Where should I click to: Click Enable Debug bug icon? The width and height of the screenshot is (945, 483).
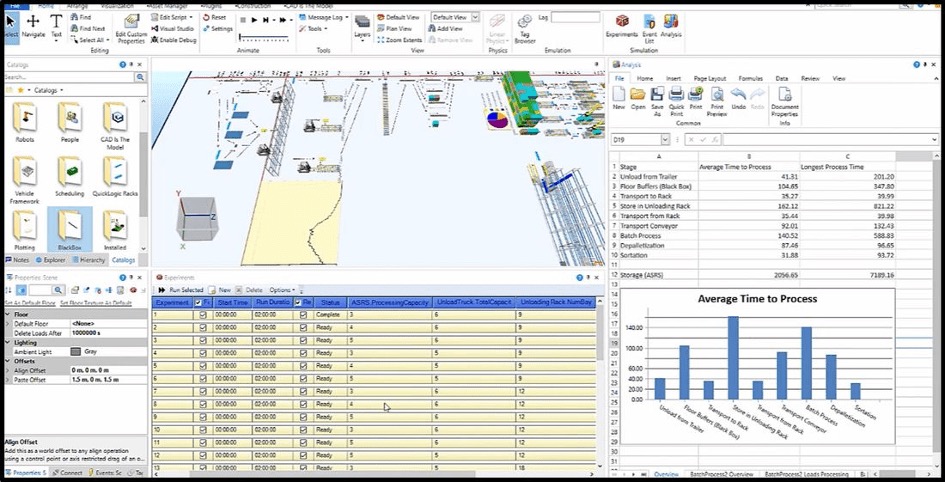[x=155, y=40]
